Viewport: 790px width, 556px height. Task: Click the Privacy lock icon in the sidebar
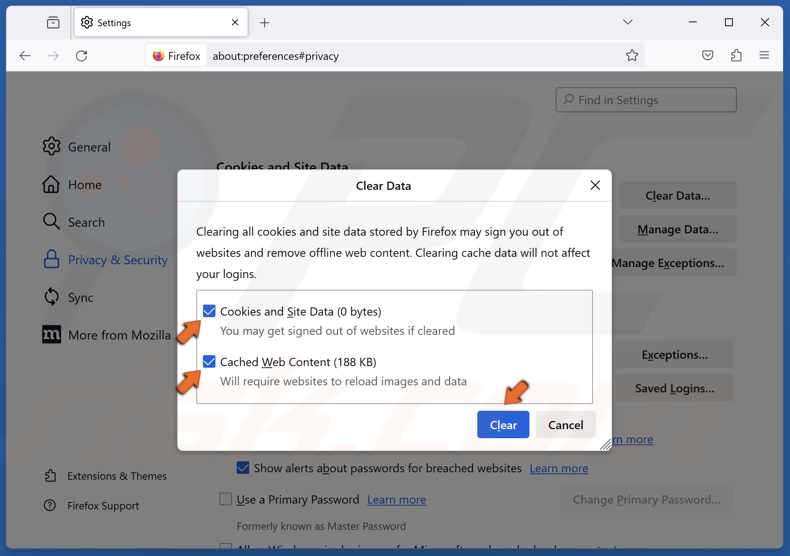[51, 259]
